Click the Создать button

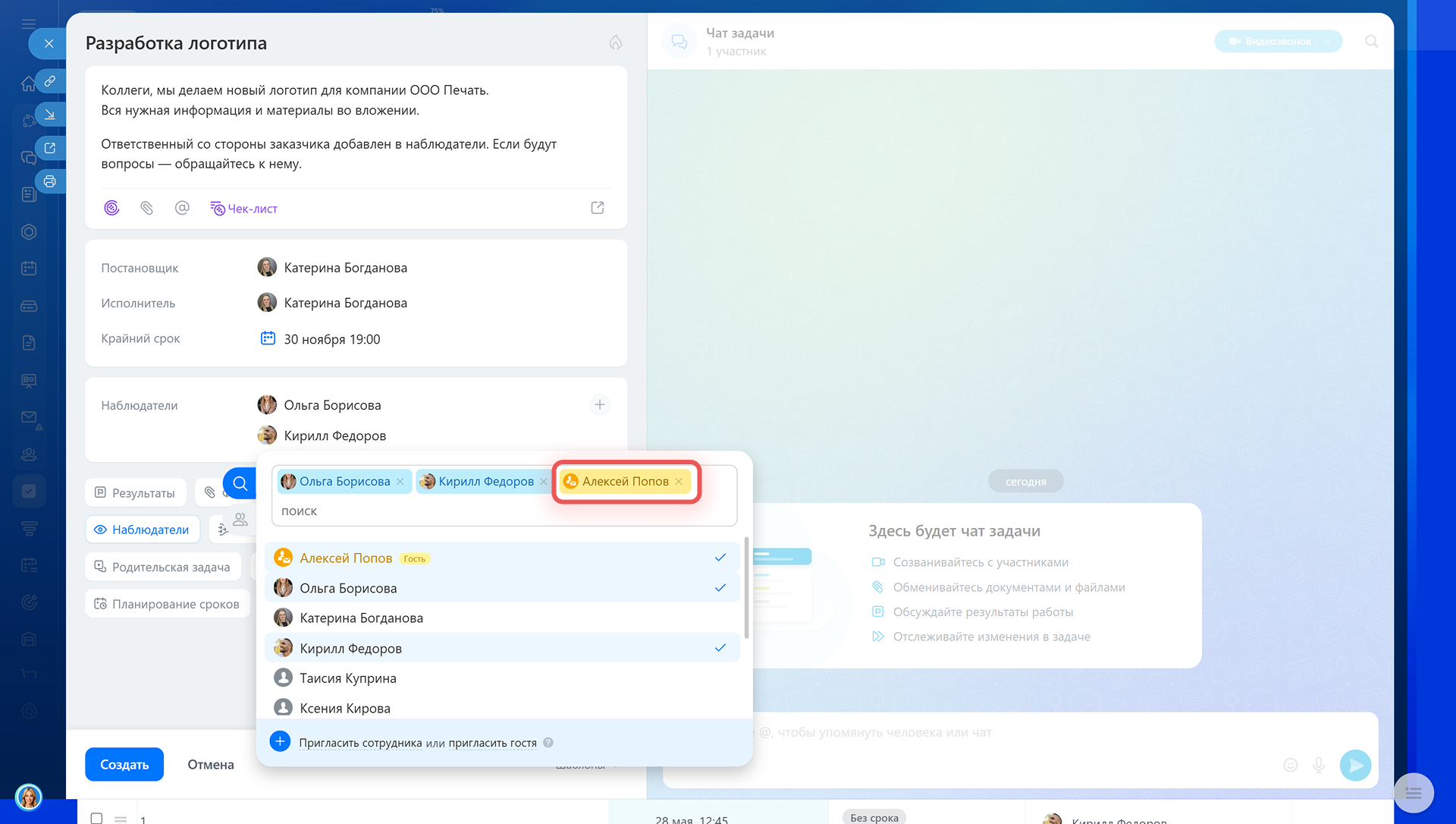[x=124, y=764]
